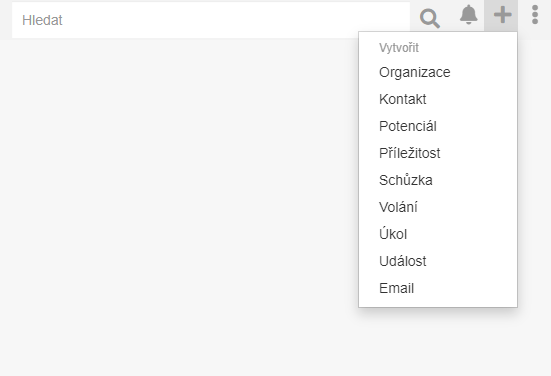Collapse the create dropdown via plus button

tap(503, 15)
